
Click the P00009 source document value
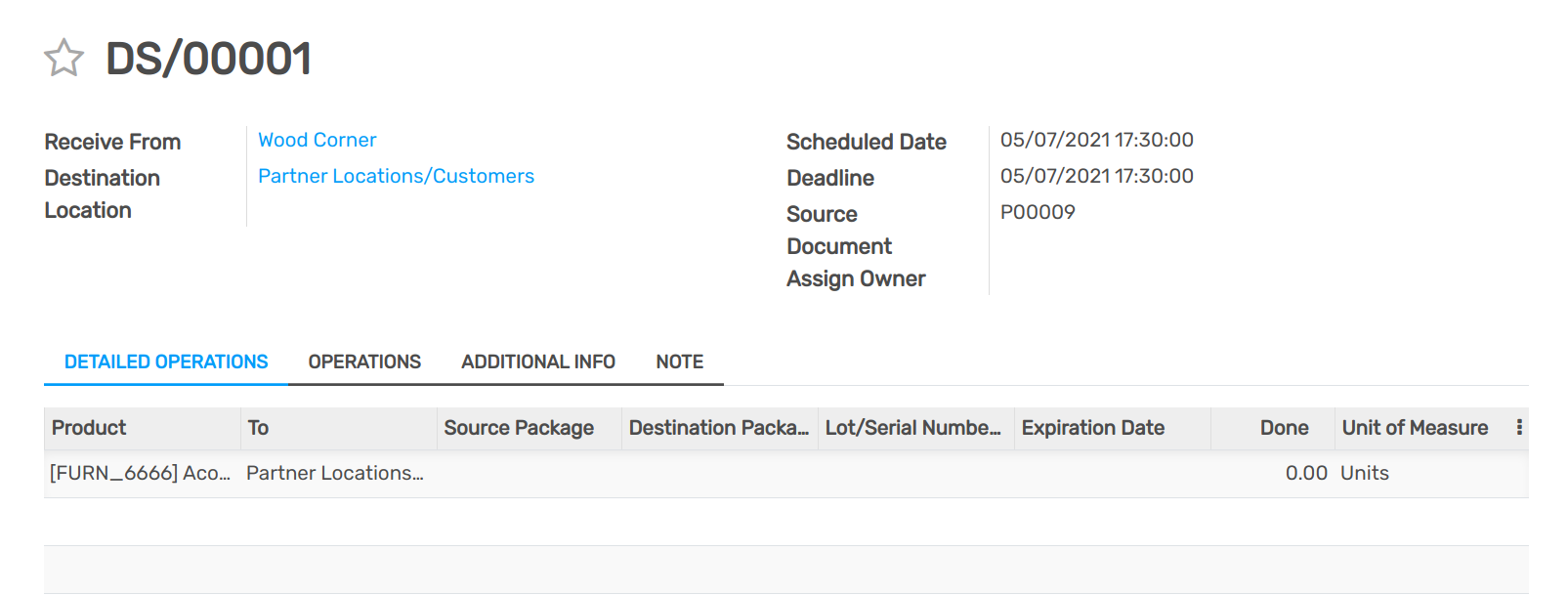(x=1038, y=212)
